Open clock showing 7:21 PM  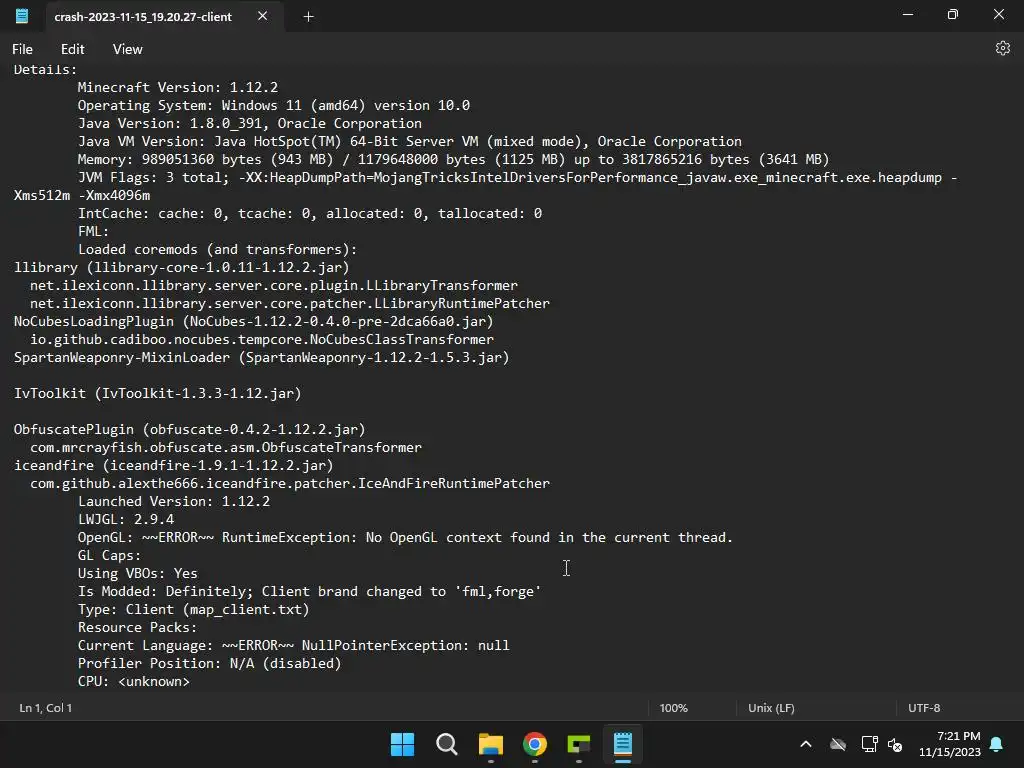pyautogui.click(x=950, y=744)
